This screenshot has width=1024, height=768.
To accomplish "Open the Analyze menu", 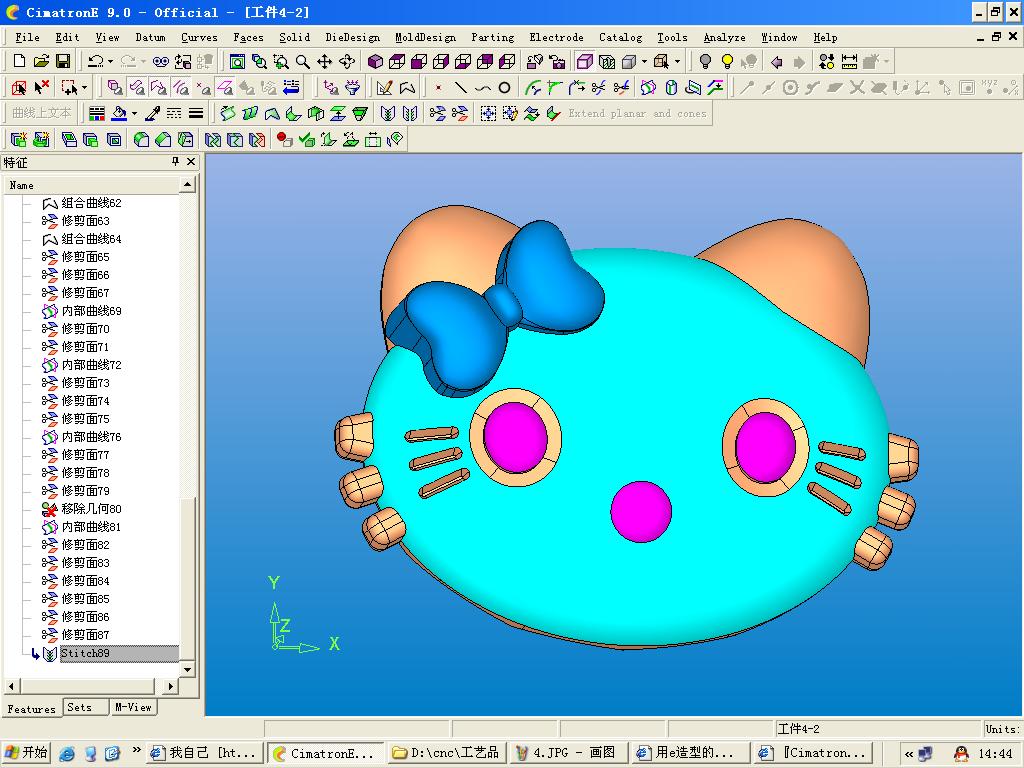I will pyautogui.click(x=724, y=37).
